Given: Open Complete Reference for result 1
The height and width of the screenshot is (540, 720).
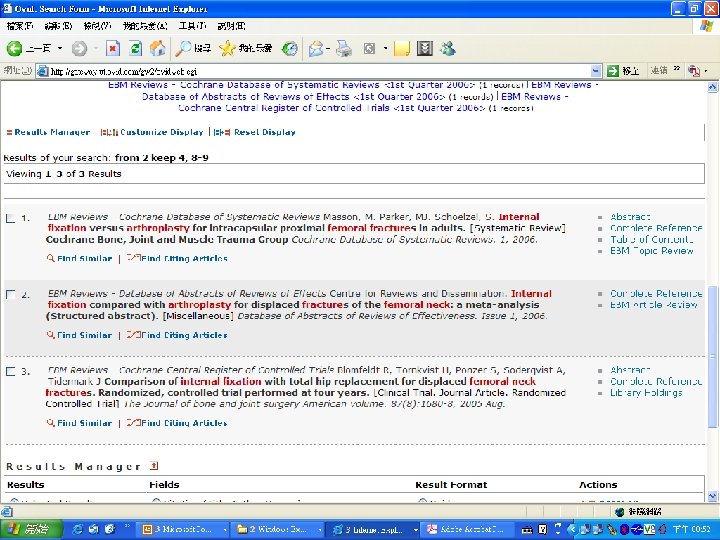Looking at the screenshot, I should tap(656, 228).
